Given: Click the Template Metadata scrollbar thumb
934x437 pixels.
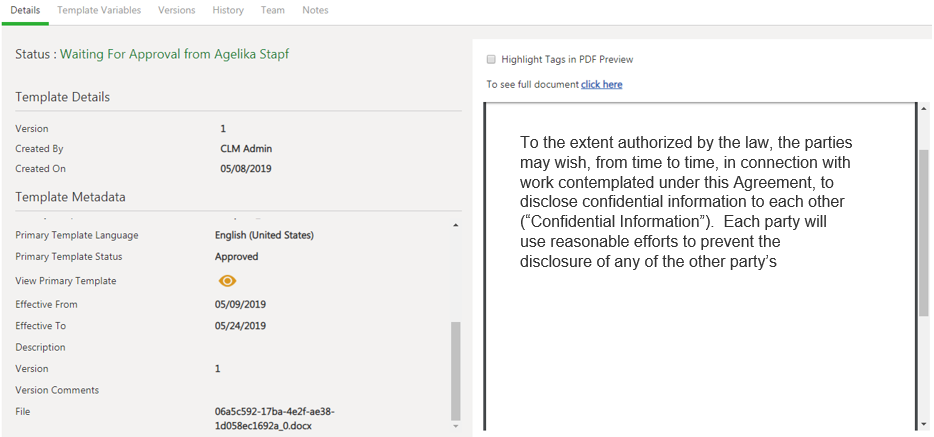Looking at the screenshot, I should [x=456, y=370].
